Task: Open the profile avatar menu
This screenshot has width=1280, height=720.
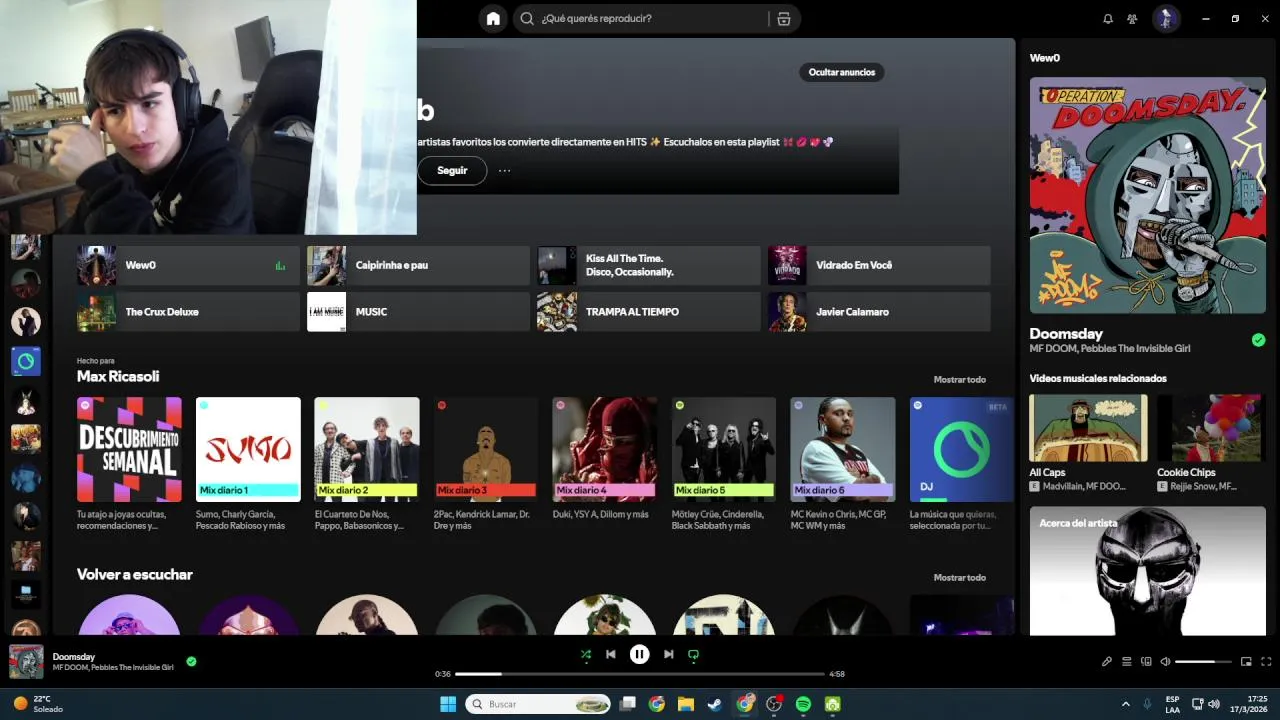Action: tap(1166, 18)
